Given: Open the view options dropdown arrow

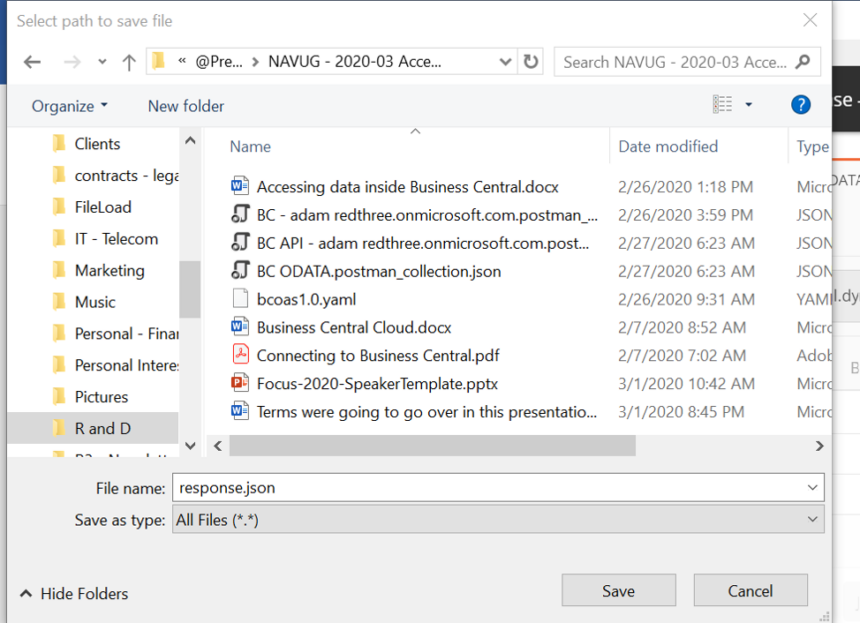Looking at the screenshot, I should (749, 104).
